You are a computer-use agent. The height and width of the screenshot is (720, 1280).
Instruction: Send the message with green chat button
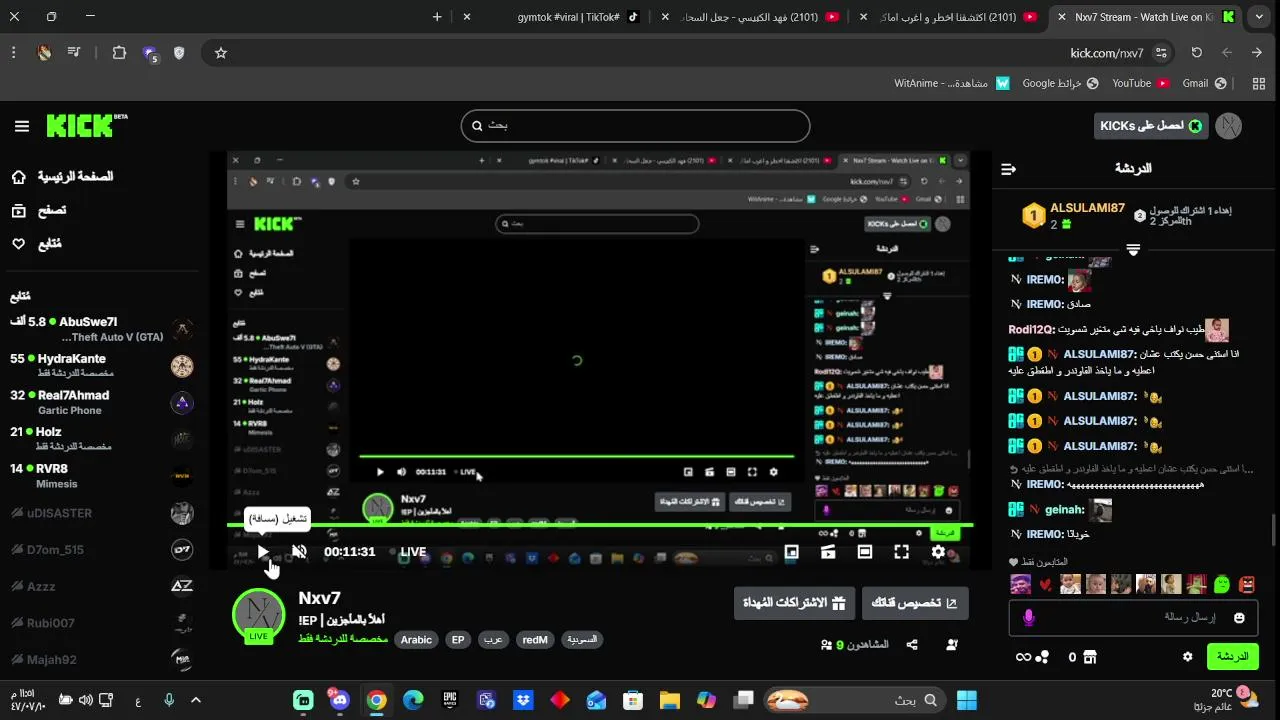pos(1232,657)
